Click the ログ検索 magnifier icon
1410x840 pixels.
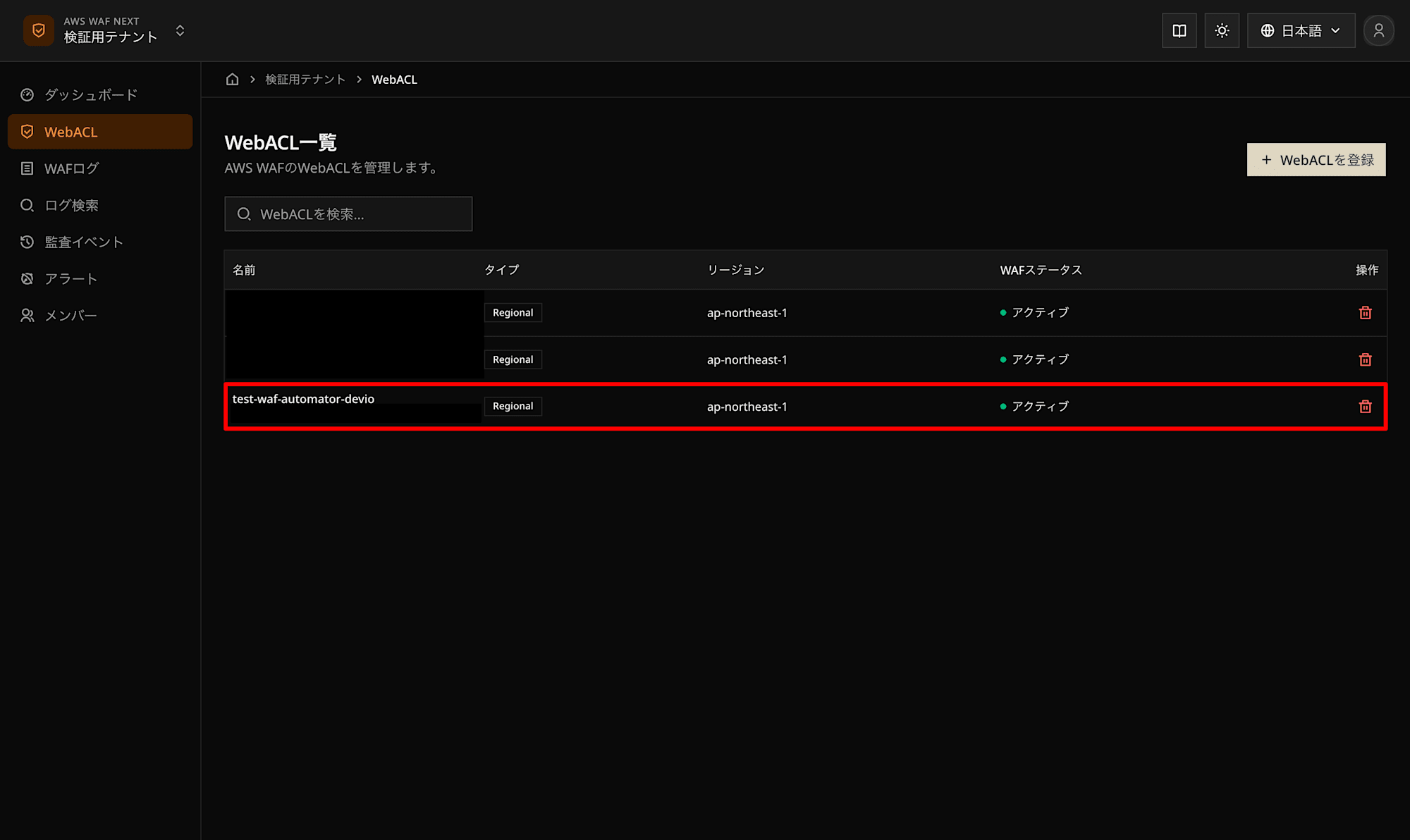coord(27,205)
